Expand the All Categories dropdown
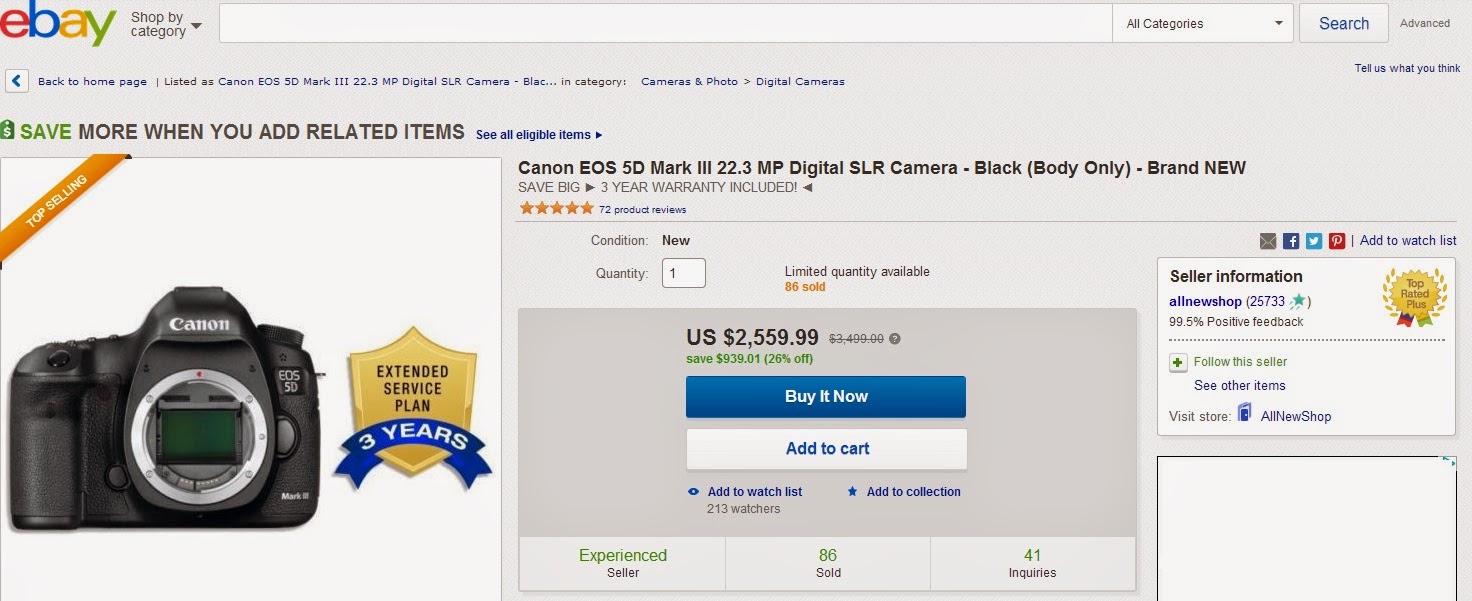1472x601 pixels. click(x=1204, y=24)
